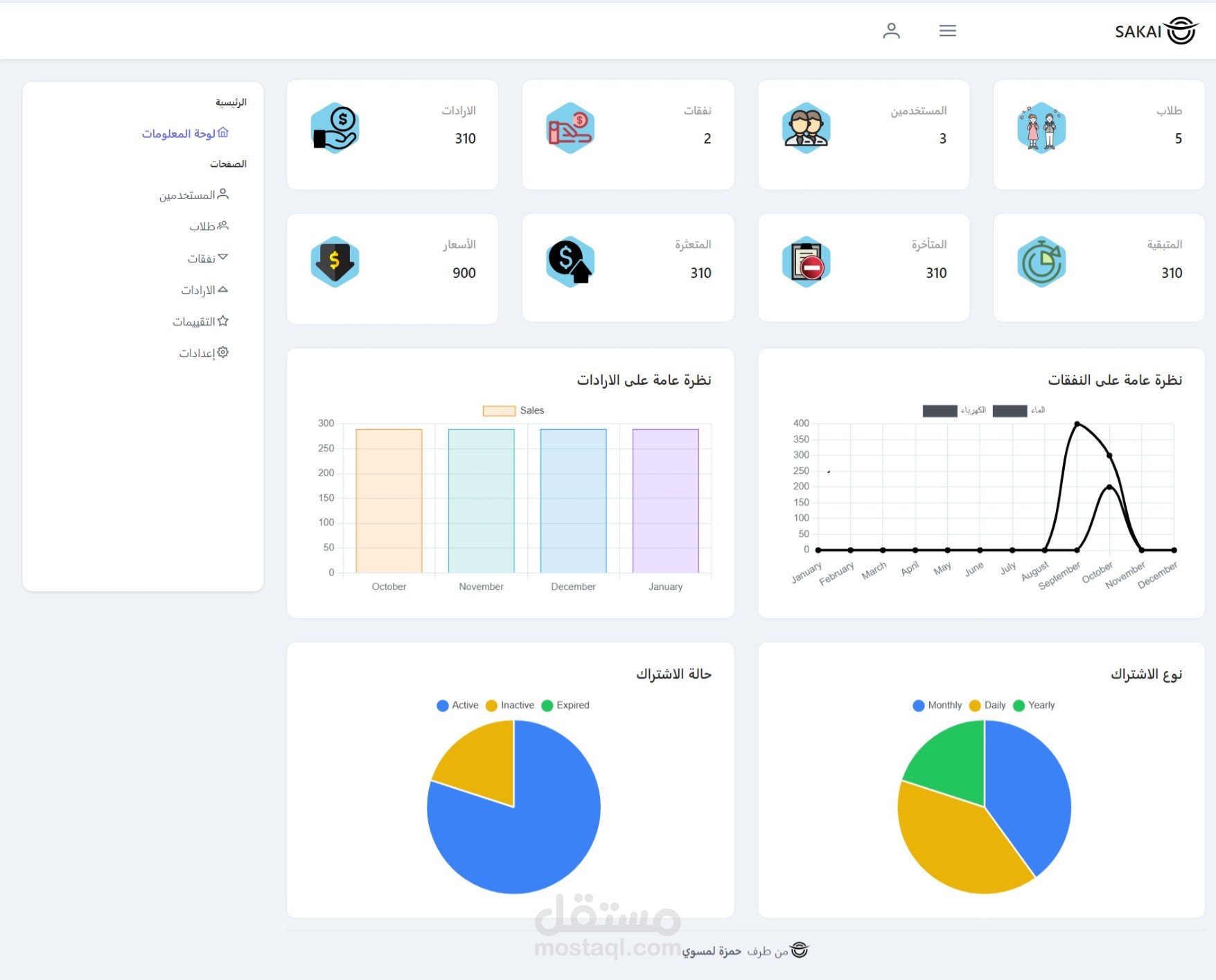This screenshot has height=980, width=1216.
Task: Click the المستخدمين card value 3
Action: [942, 139]
